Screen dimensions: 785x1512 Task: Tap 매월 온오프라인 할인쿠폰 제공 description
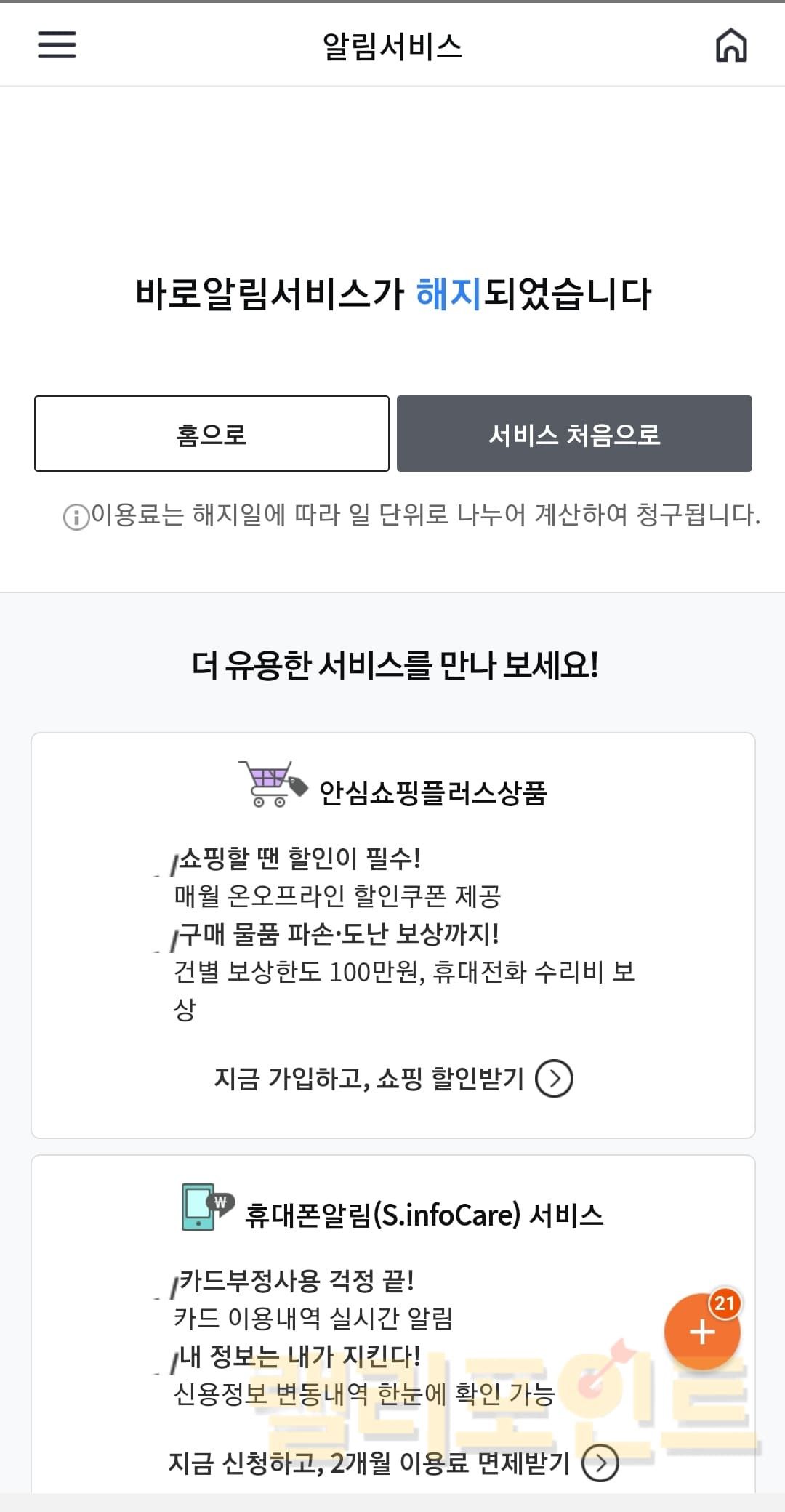coord(337,896)
